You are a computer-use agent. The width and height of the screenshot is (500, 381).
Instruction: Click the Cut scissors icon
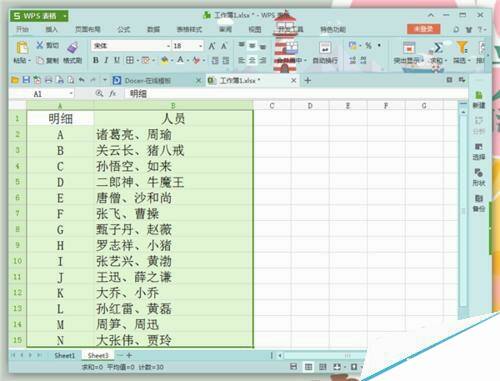(x=40, y=45)
